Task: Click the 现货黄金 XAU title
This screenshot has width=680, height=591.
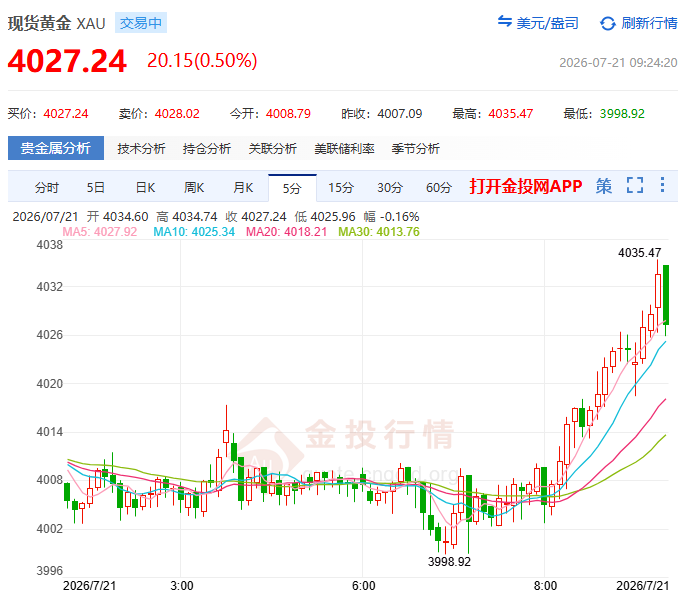Action: pos(56,23)
